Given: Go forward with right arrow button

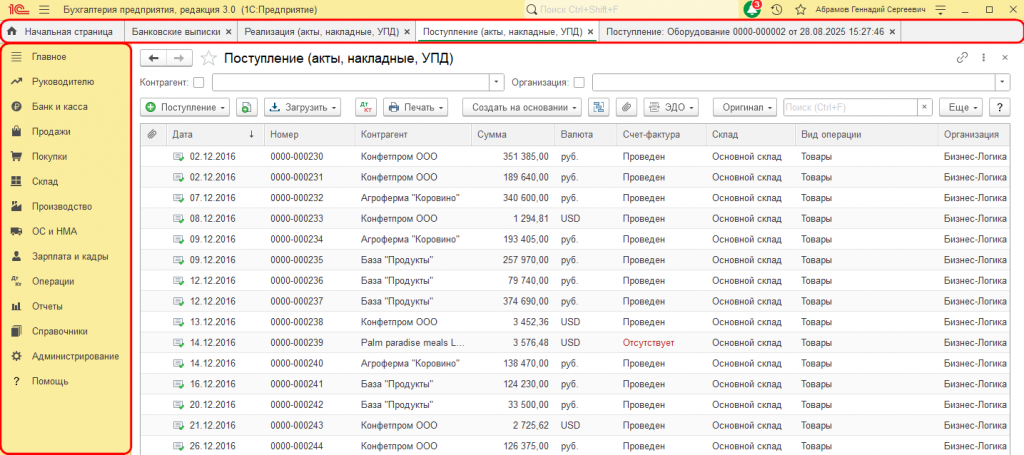Looking at the screenshot, I should pyautogui.click(x=179, y=58).
